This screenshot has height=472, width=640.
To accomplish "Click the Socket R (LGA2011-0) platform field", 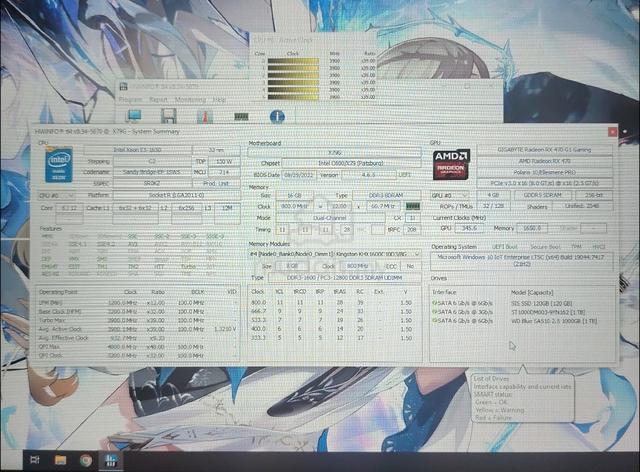I will tap(176, 195).
